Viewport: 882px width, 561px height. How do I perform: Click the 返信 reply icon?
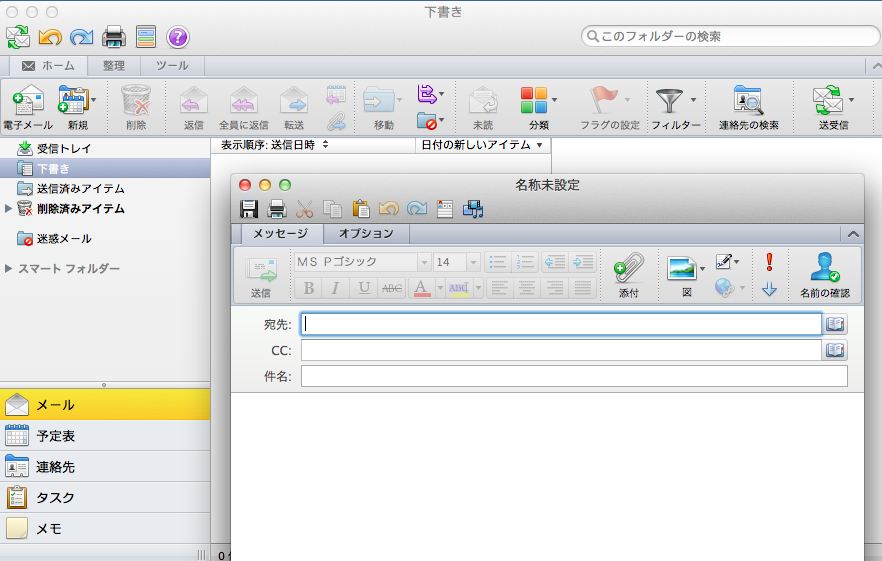pyautogui.click(x=194, y=107)
